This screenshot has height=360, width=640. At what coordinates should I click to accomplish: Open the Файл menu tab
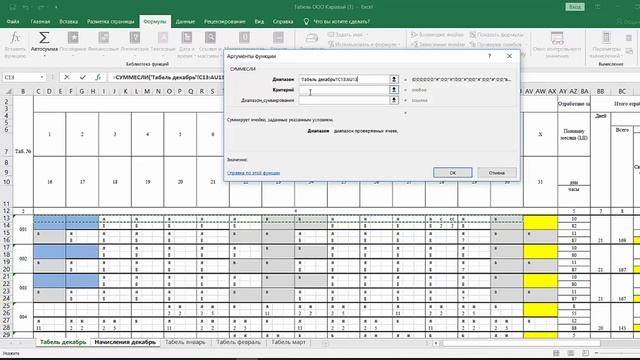(x=13, y=22)
